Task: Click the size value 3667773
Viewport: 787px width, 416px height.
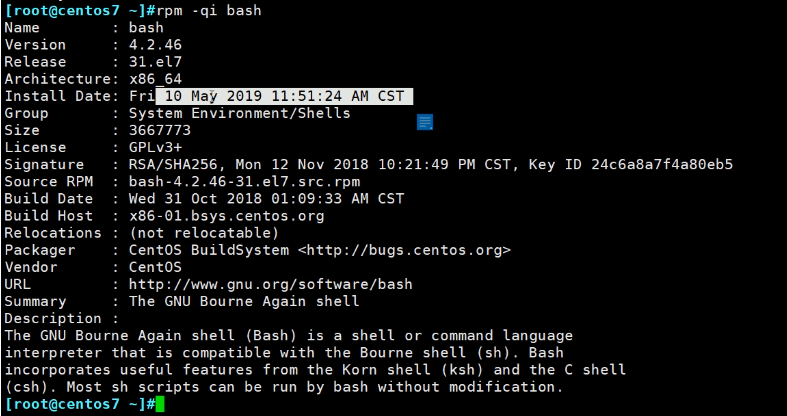Action: (160, 130)
